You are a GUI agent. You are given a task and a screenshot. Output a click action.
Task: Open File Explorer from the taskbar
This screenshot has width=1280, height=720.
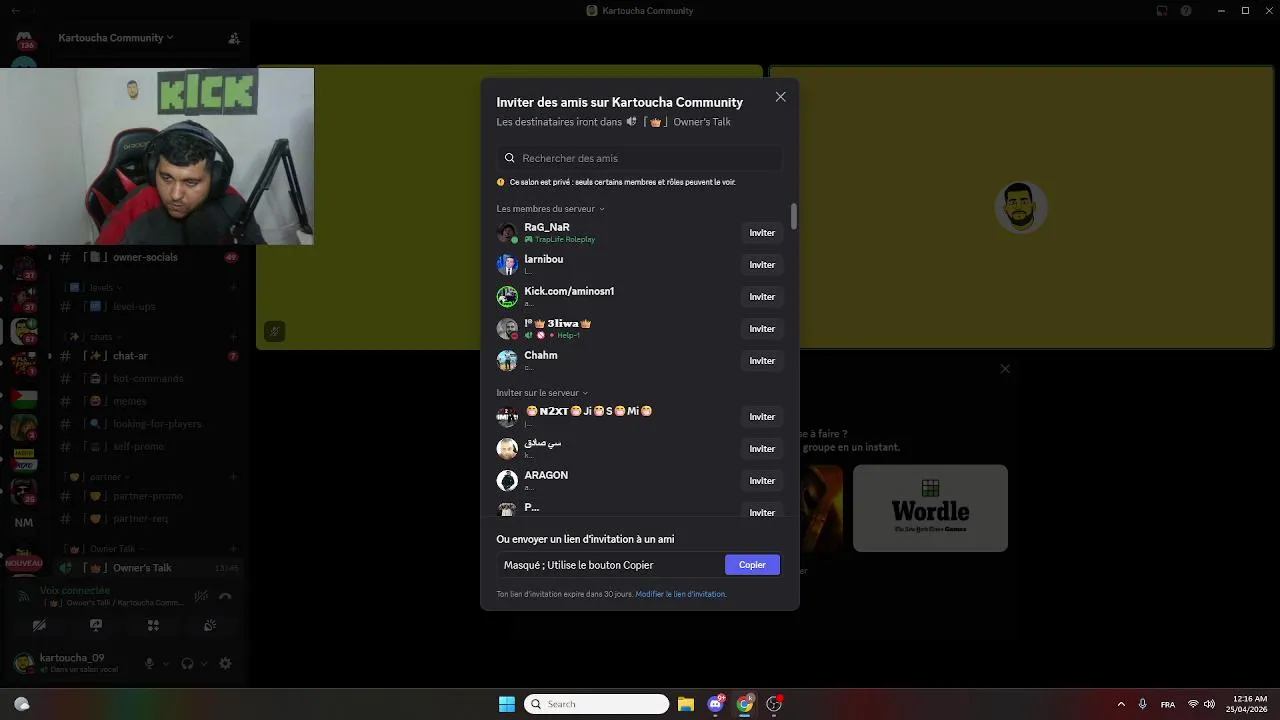tap(686, 704)
